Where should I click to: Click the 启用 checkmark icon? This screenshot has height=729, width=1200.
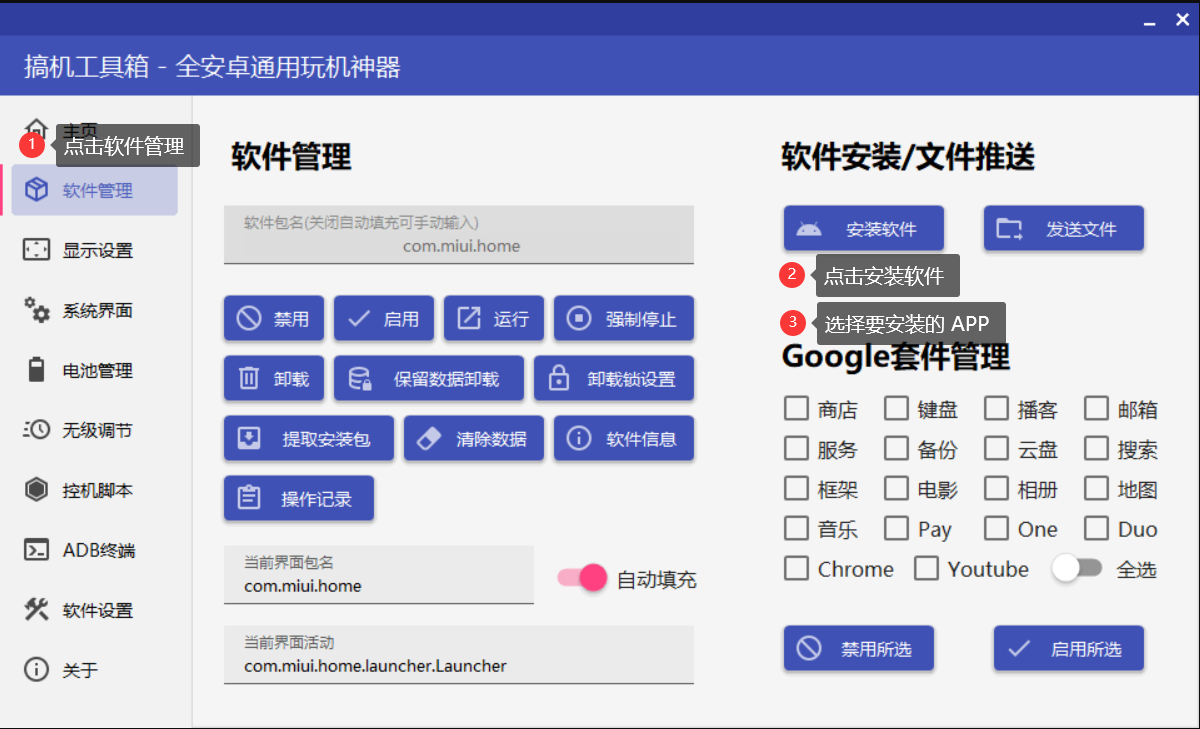click(x=359, y=319)
